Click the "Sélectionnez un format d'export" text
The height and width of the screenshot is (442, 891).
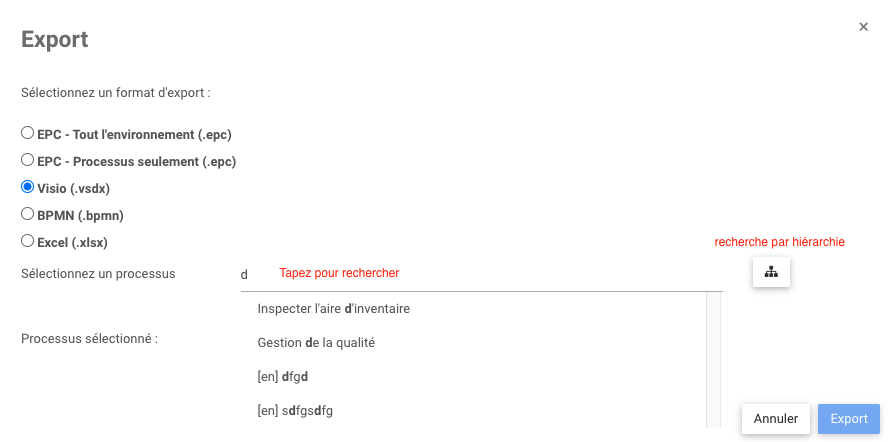[116, 93]
